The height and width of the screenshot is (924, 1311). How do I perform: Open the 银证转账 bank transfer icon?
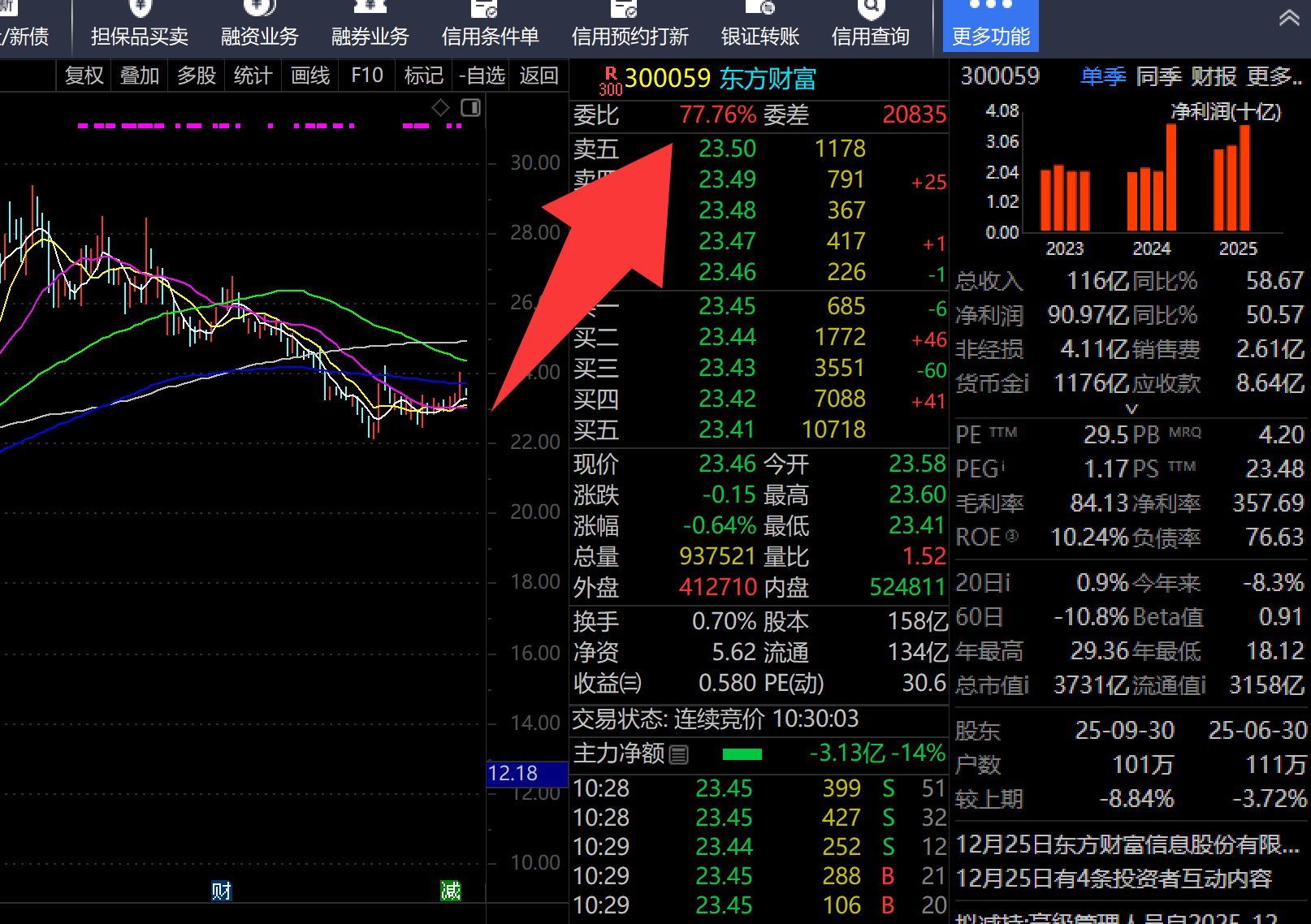pos(760,24)
